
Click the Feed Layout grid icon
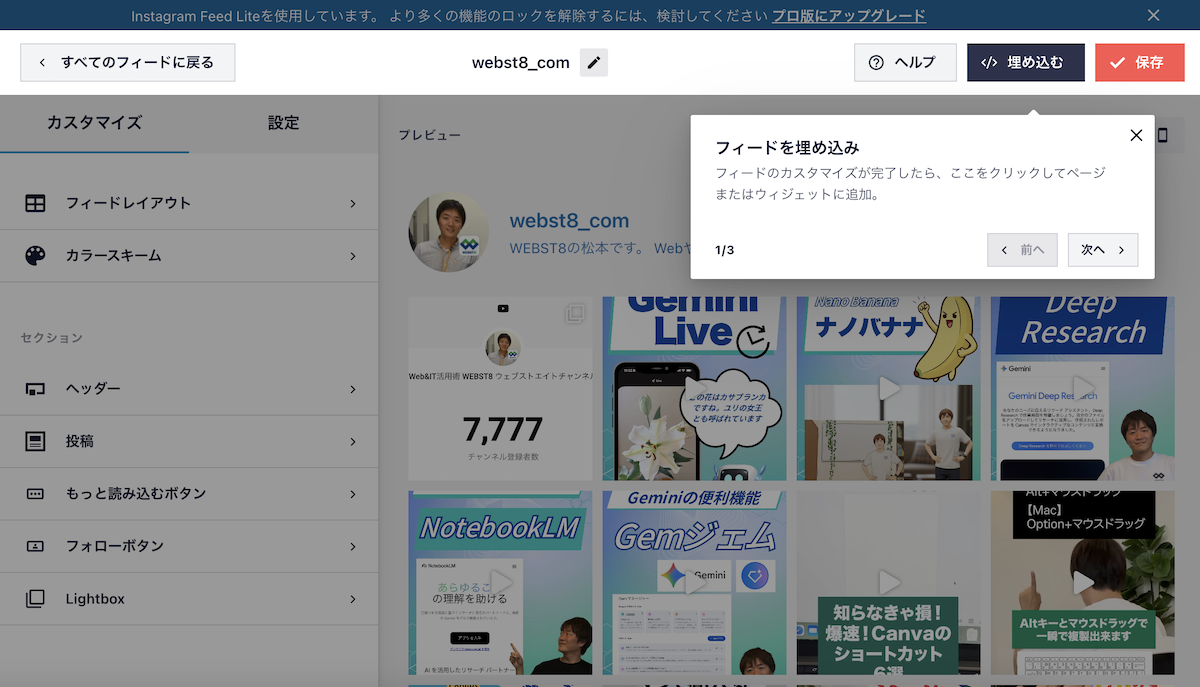coord(35,203)
